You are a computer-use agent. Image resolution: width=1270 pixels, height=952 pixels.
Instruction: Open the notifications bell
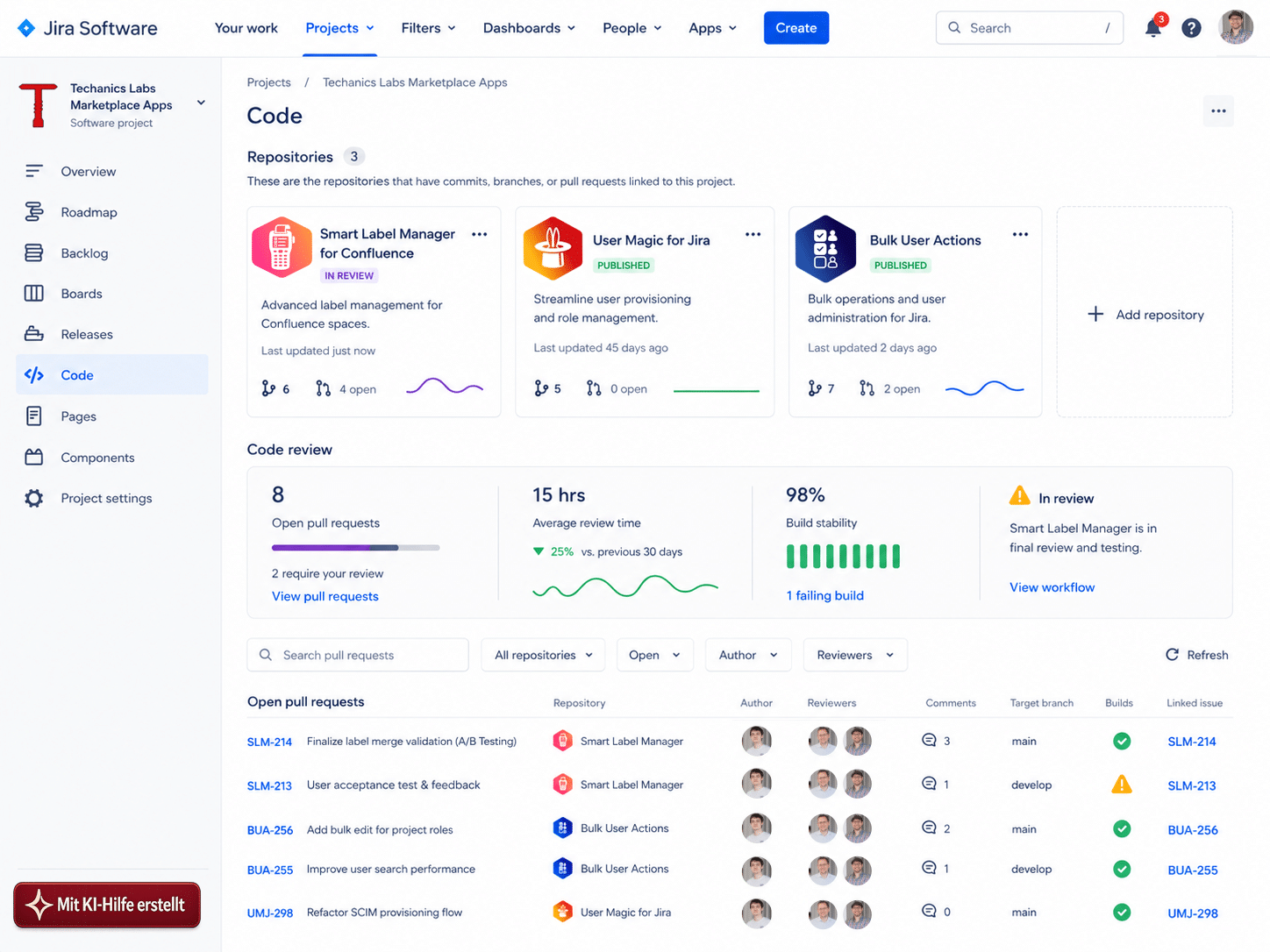click(x=1153, y=28)
